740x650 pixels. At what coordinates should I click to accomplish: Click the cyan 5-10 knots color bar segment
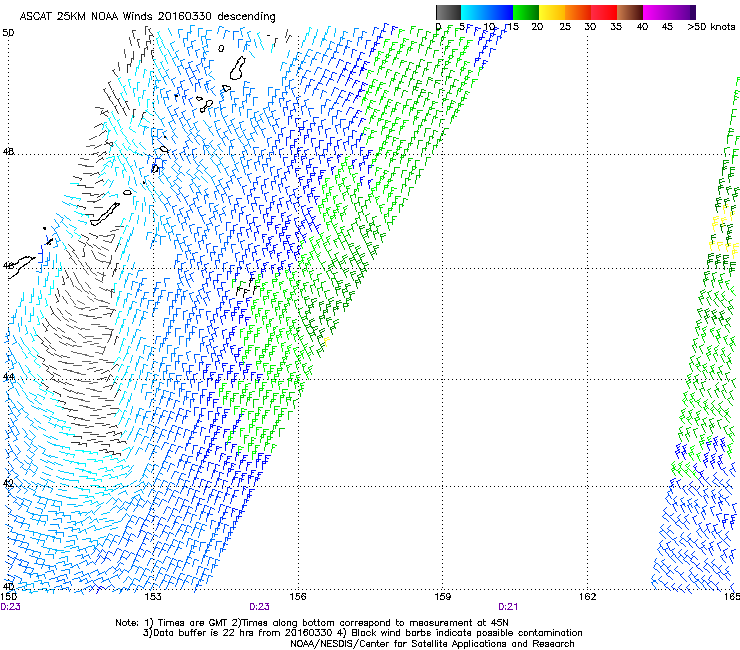(x=474, y=12)
